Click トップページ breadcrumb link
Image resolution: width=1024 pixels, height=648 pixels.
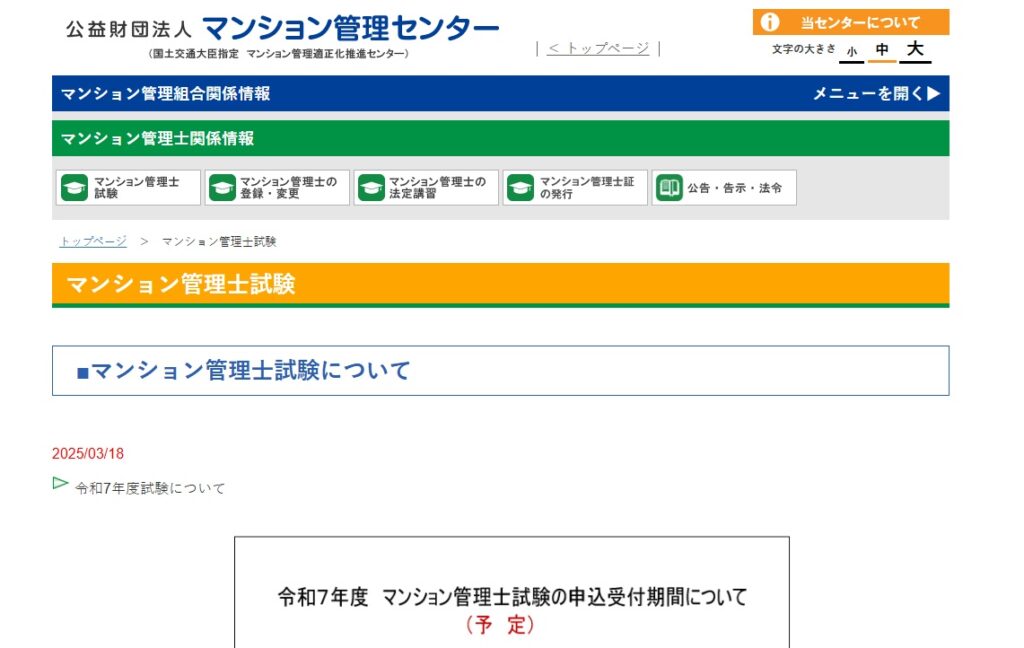click(x=93, y=242)
